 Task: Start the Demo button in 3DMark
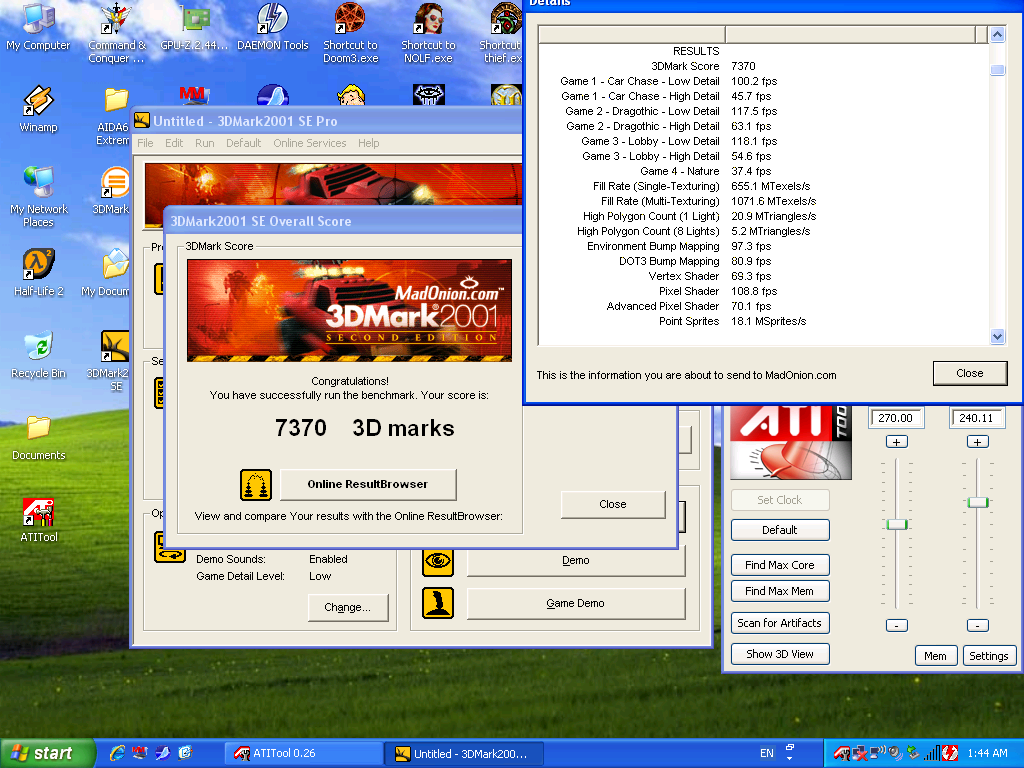click(x=575, y=561)
